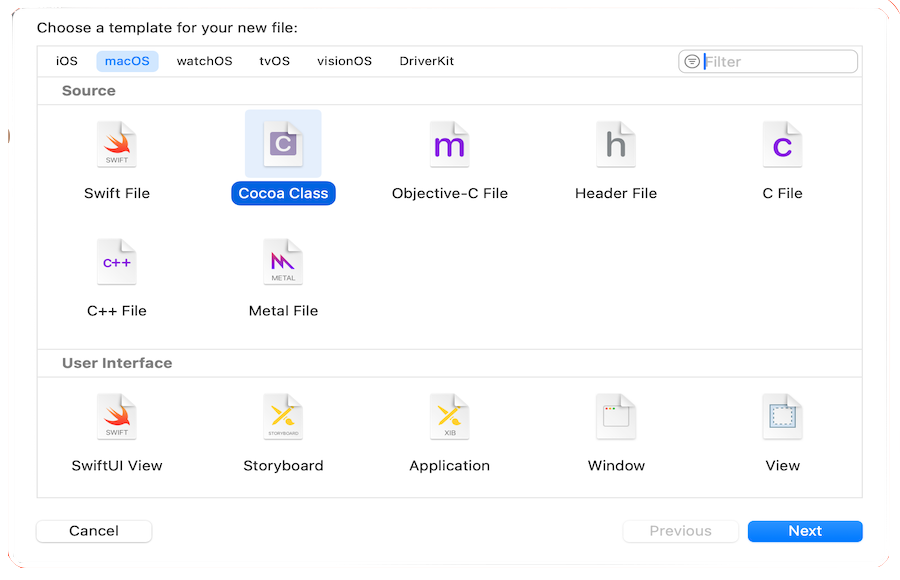Pick the Metal File template icon
900x580 pixels.
pyautogui.click(x=283, y=262)
